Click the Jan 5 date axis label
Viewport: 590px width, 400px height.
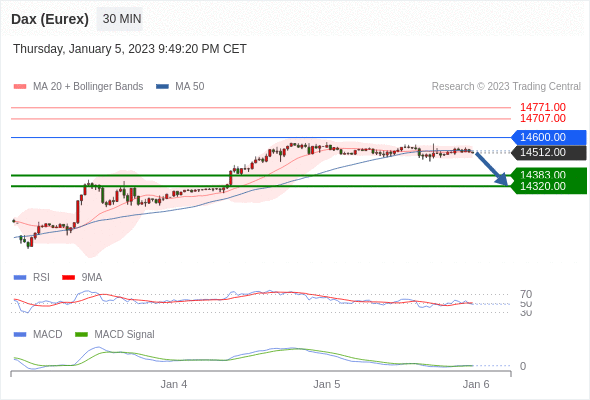click(327, 385)
